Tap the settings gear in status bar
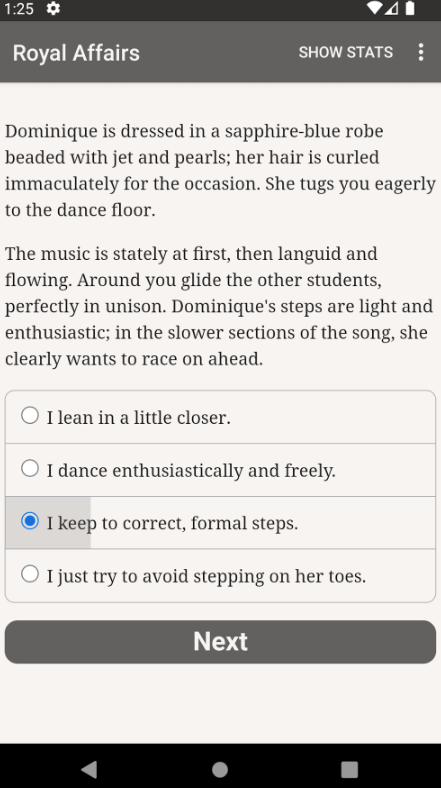The height and width of the screenshot is (788, 441). tap(53, 9)
